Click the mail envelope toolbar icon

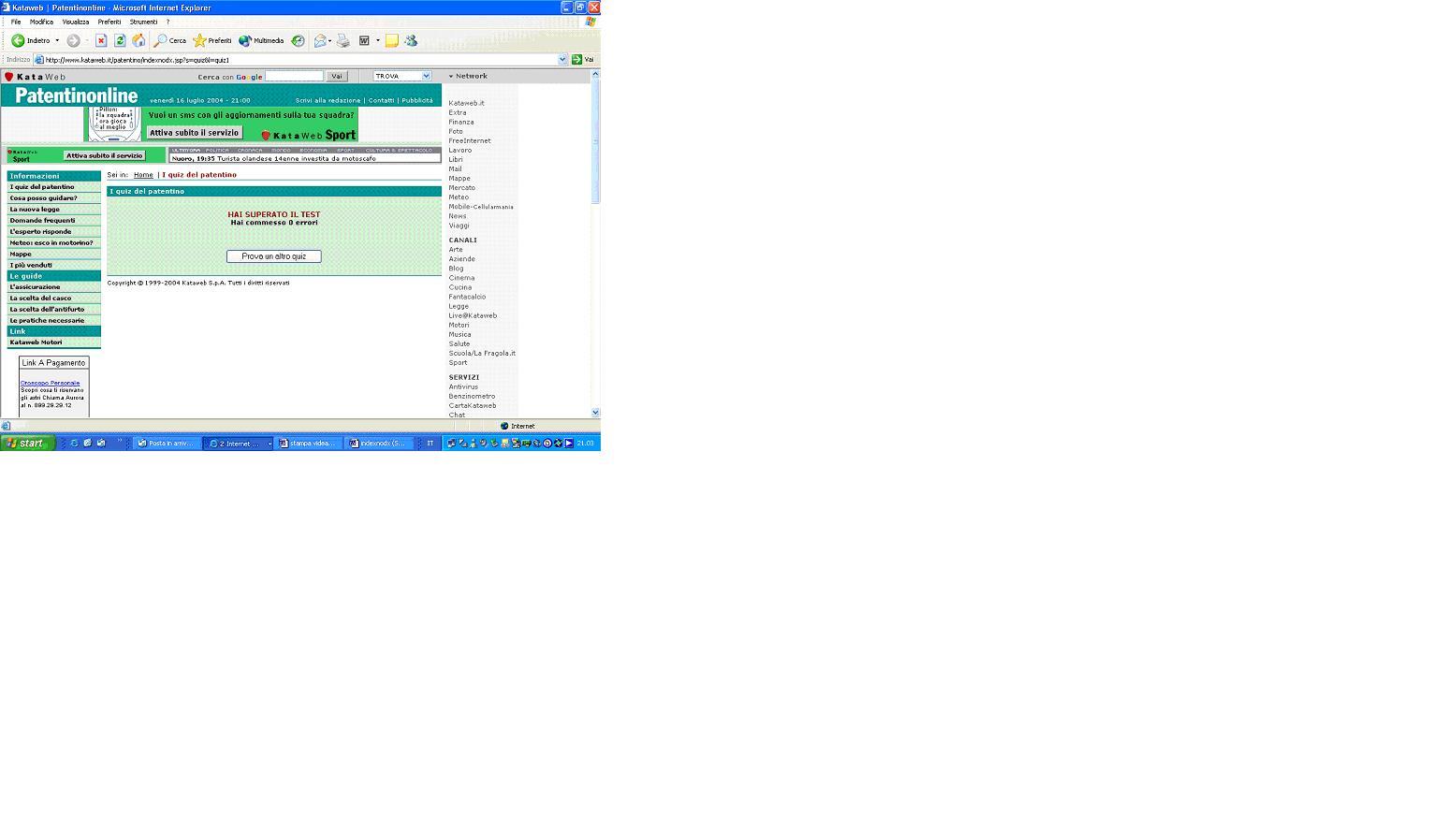click(320, 40)
